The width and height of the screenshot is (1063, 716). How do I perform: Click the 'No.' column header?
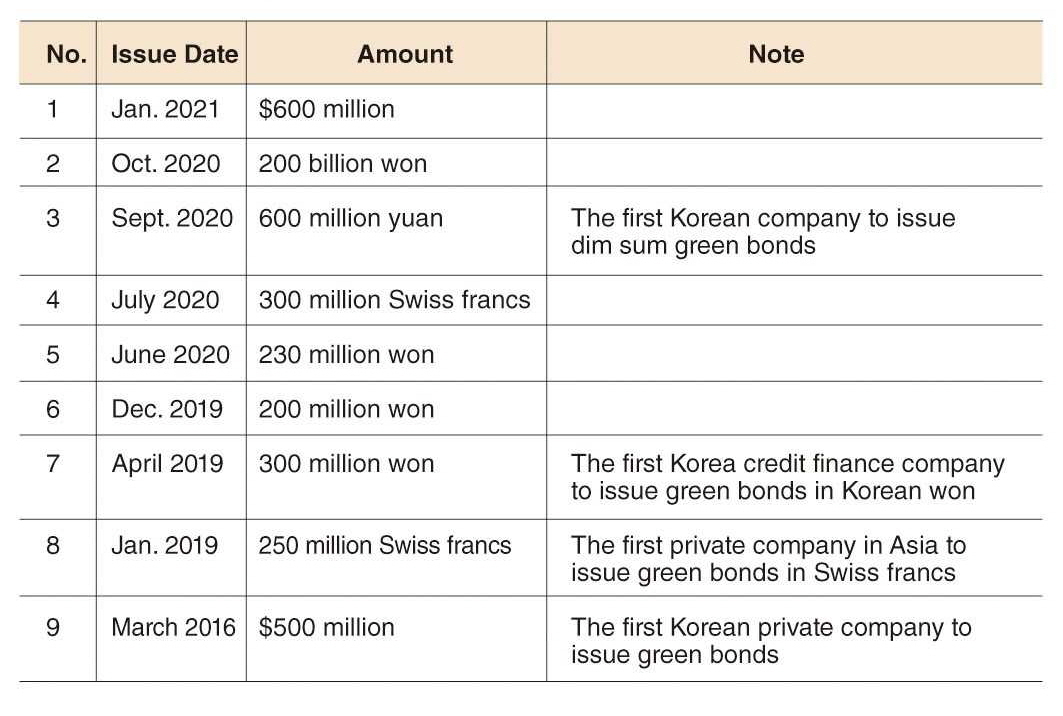66,54
